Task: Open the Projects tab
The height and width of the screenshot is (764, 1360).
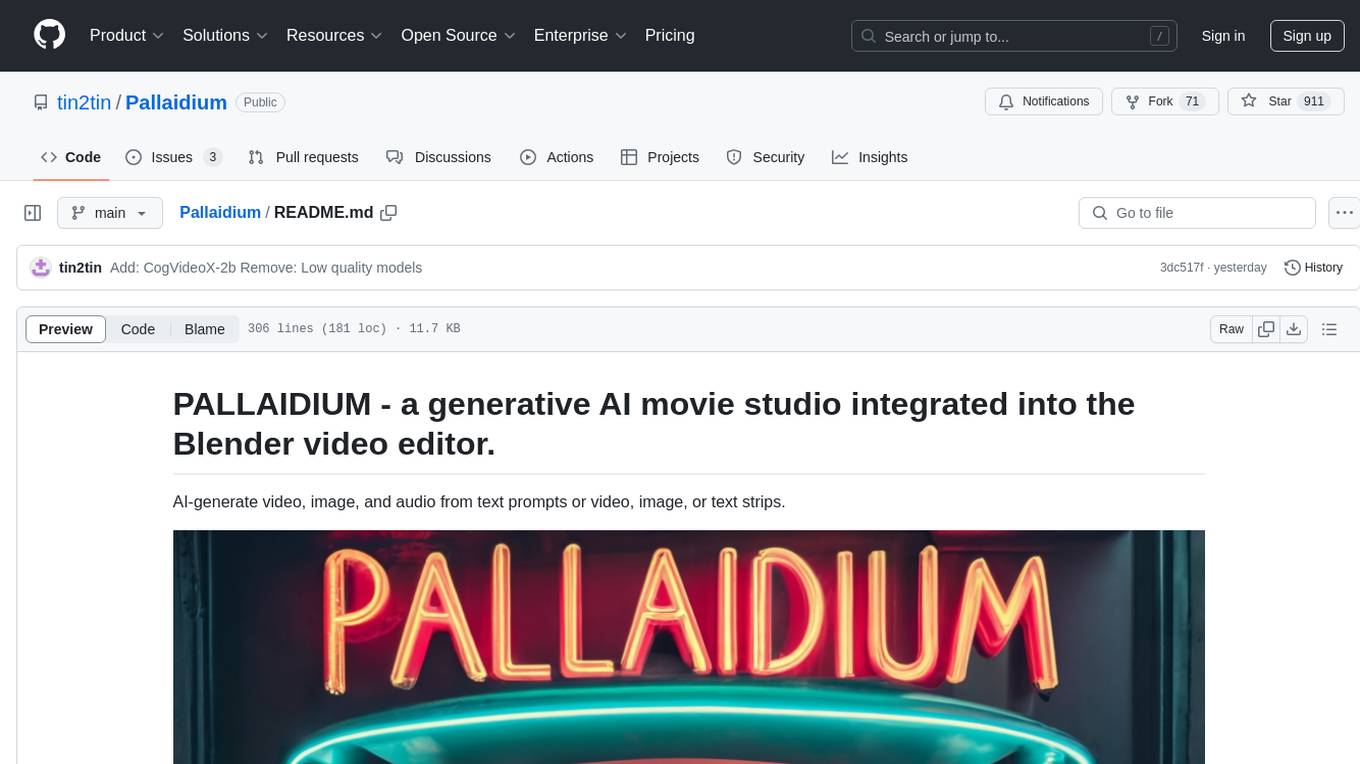Action: coord(660,157)
